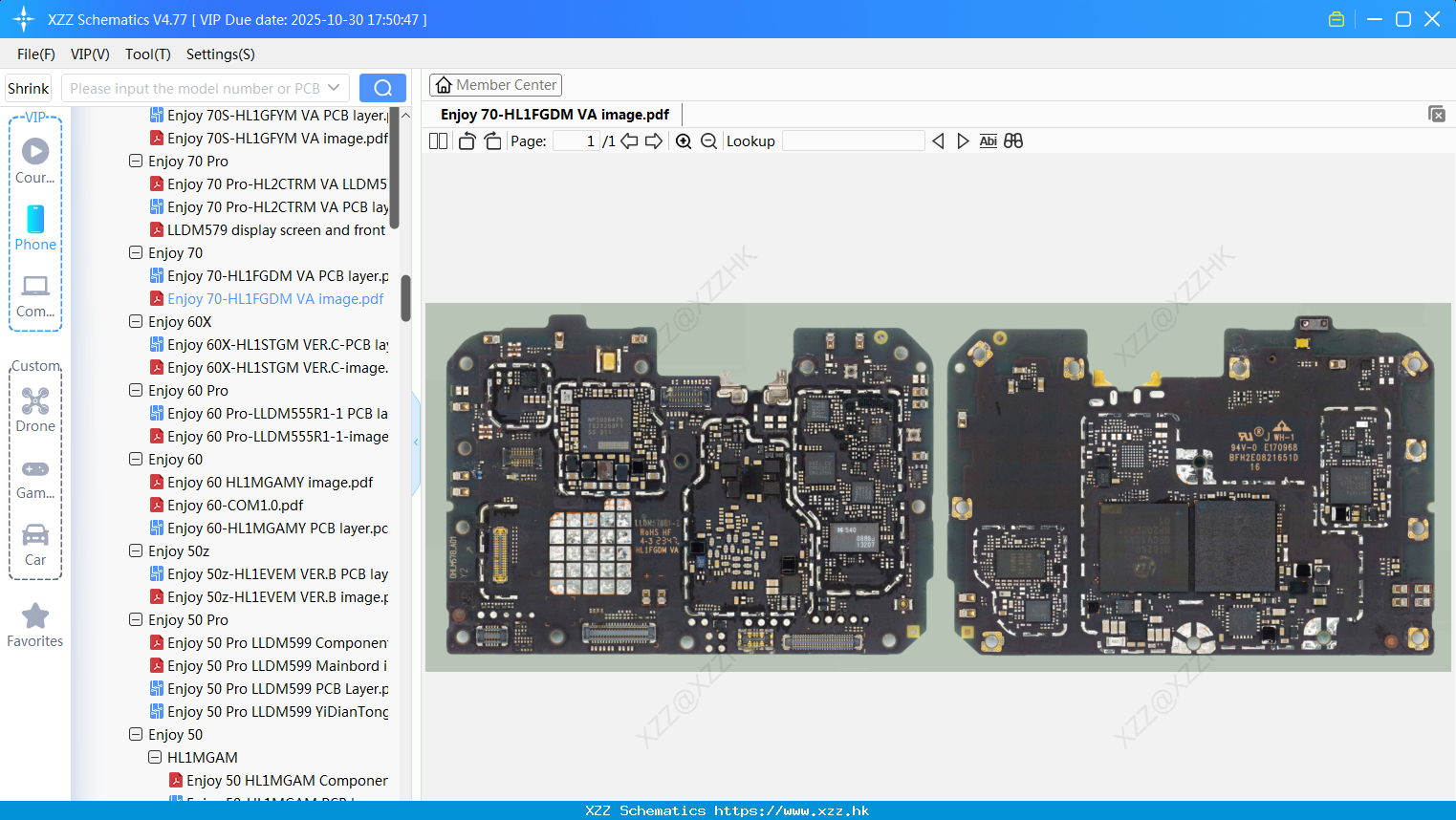Rotate the page counterclockwise
This screenshot has width=1456, height=820.
467,140
